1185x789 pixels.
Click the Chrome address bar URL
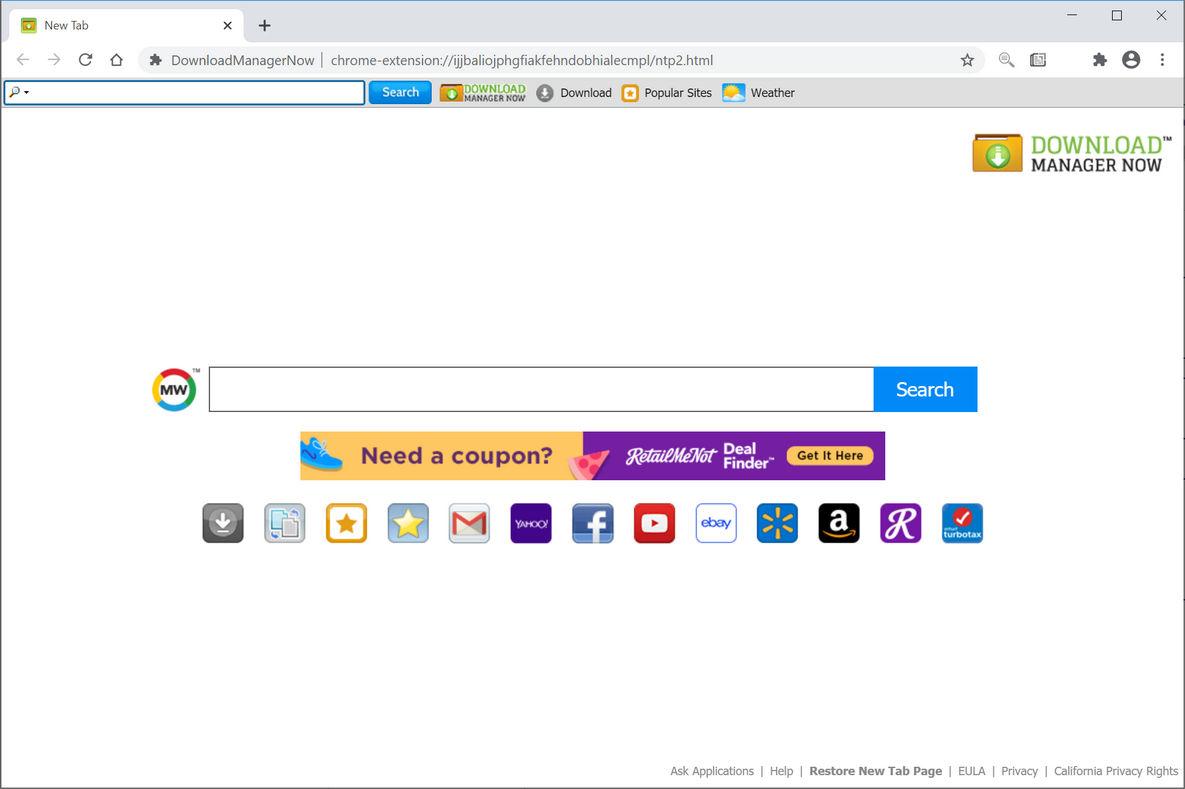tap(521, 60)
